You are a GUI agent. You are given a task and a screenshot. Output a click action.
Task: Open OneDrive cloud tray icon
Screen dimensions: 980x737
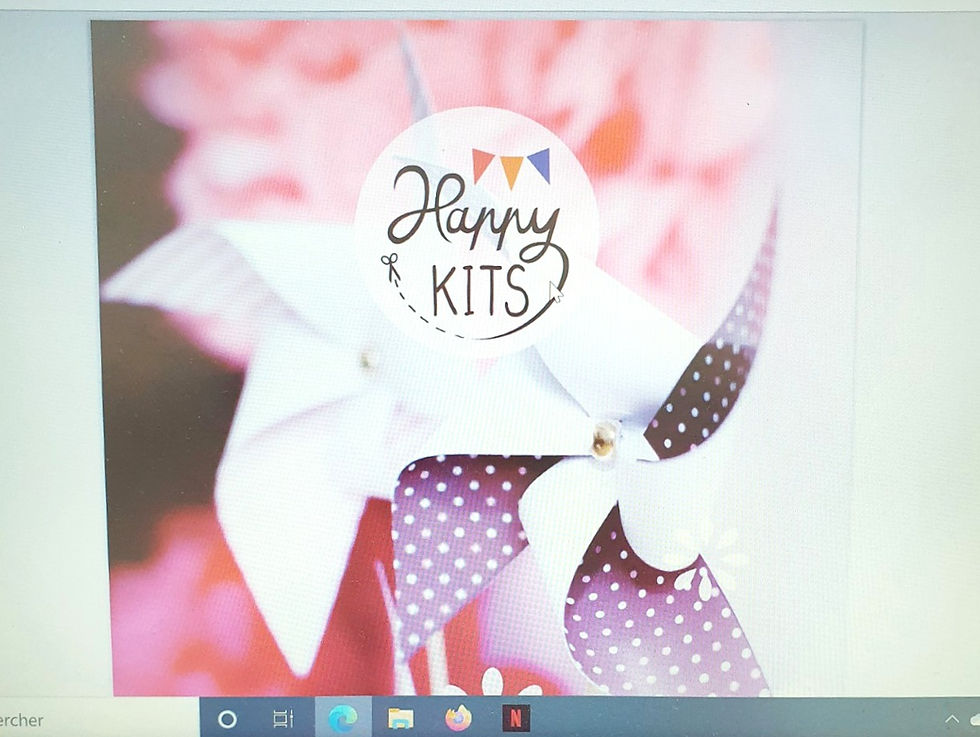click(x=975, y=719)
